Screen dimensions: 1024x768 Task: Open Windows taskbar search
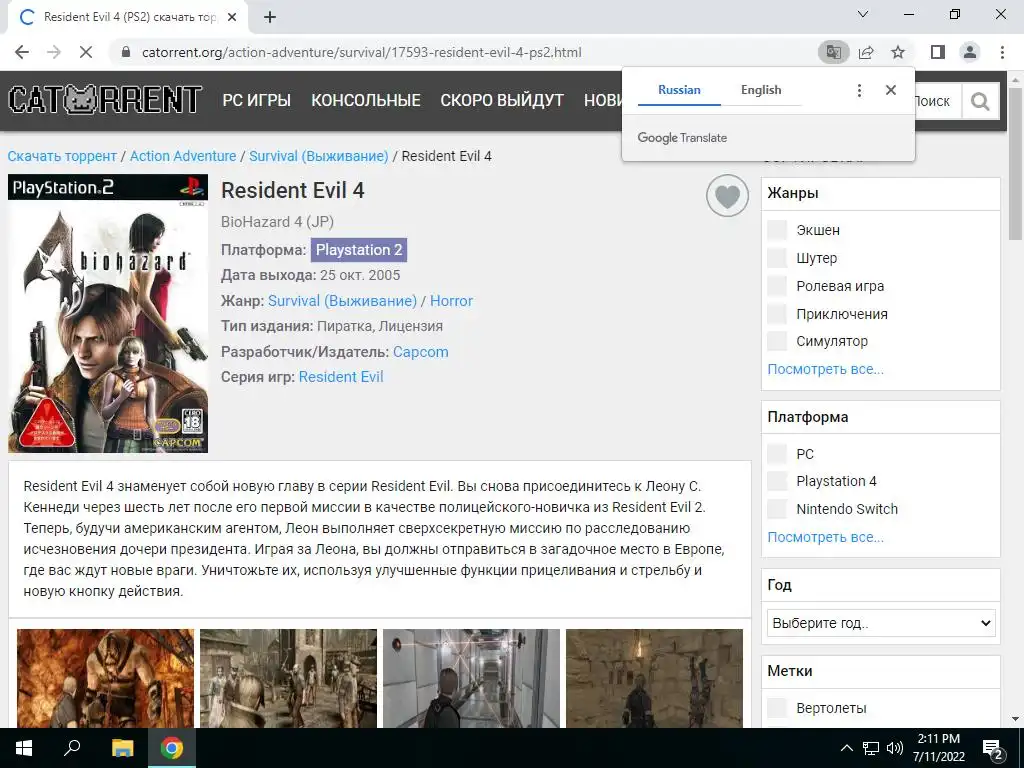[72, 748]
